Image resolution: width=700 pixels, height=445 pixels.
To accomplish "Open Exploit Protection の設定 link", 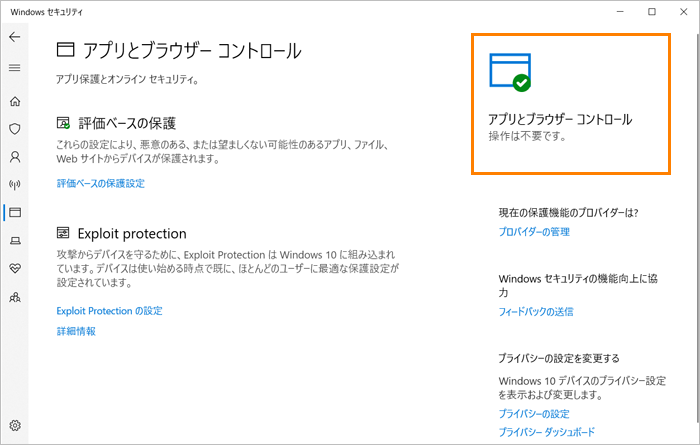I will [x=109, y=311].
